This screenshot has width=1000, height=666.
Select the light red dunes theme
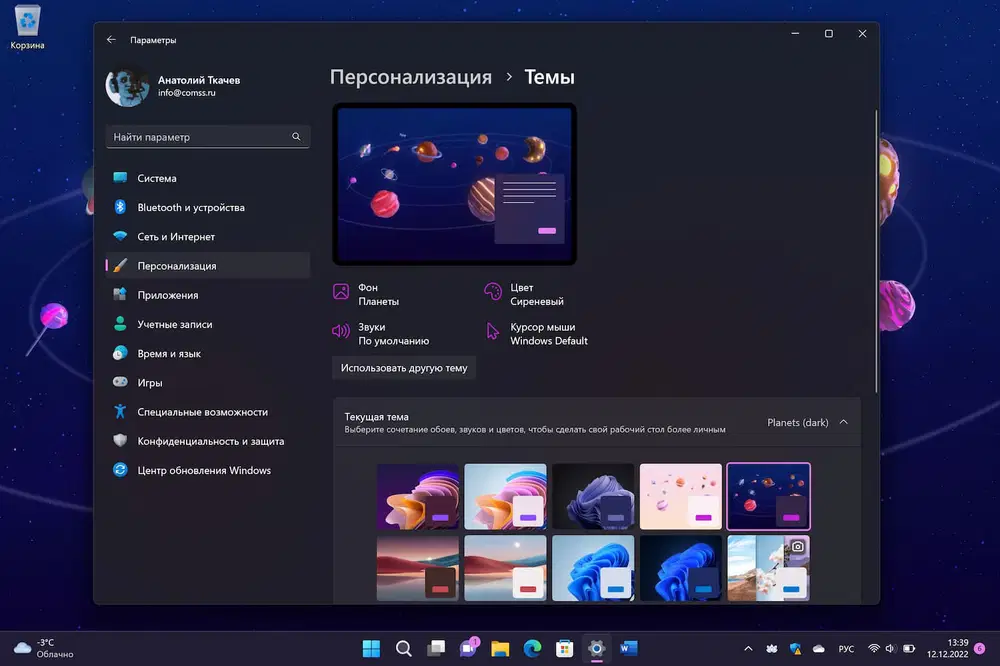[x=505, y=568]
